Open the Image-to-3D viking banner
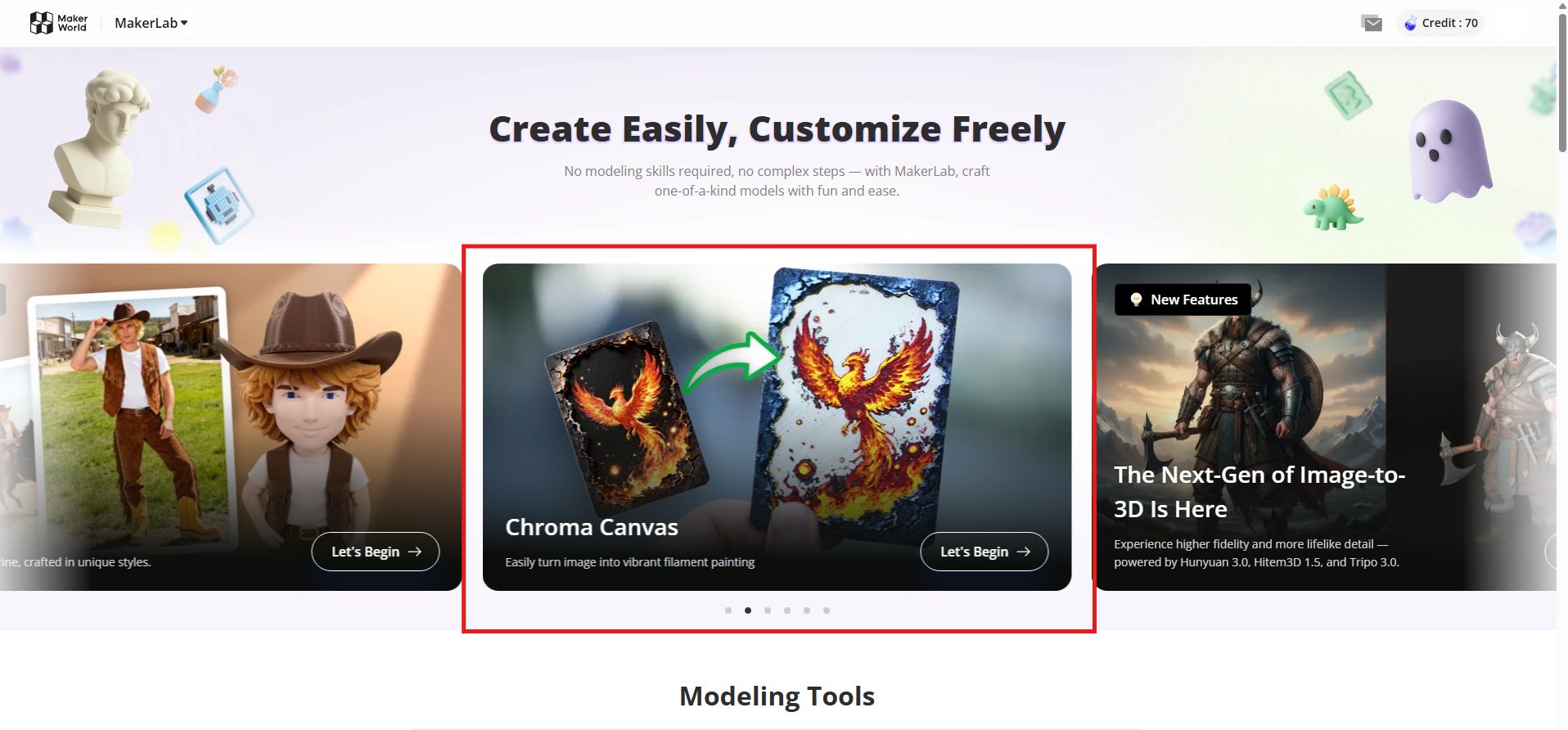Viewport: 1568px width, 730px height. (x=1325, y=427)
